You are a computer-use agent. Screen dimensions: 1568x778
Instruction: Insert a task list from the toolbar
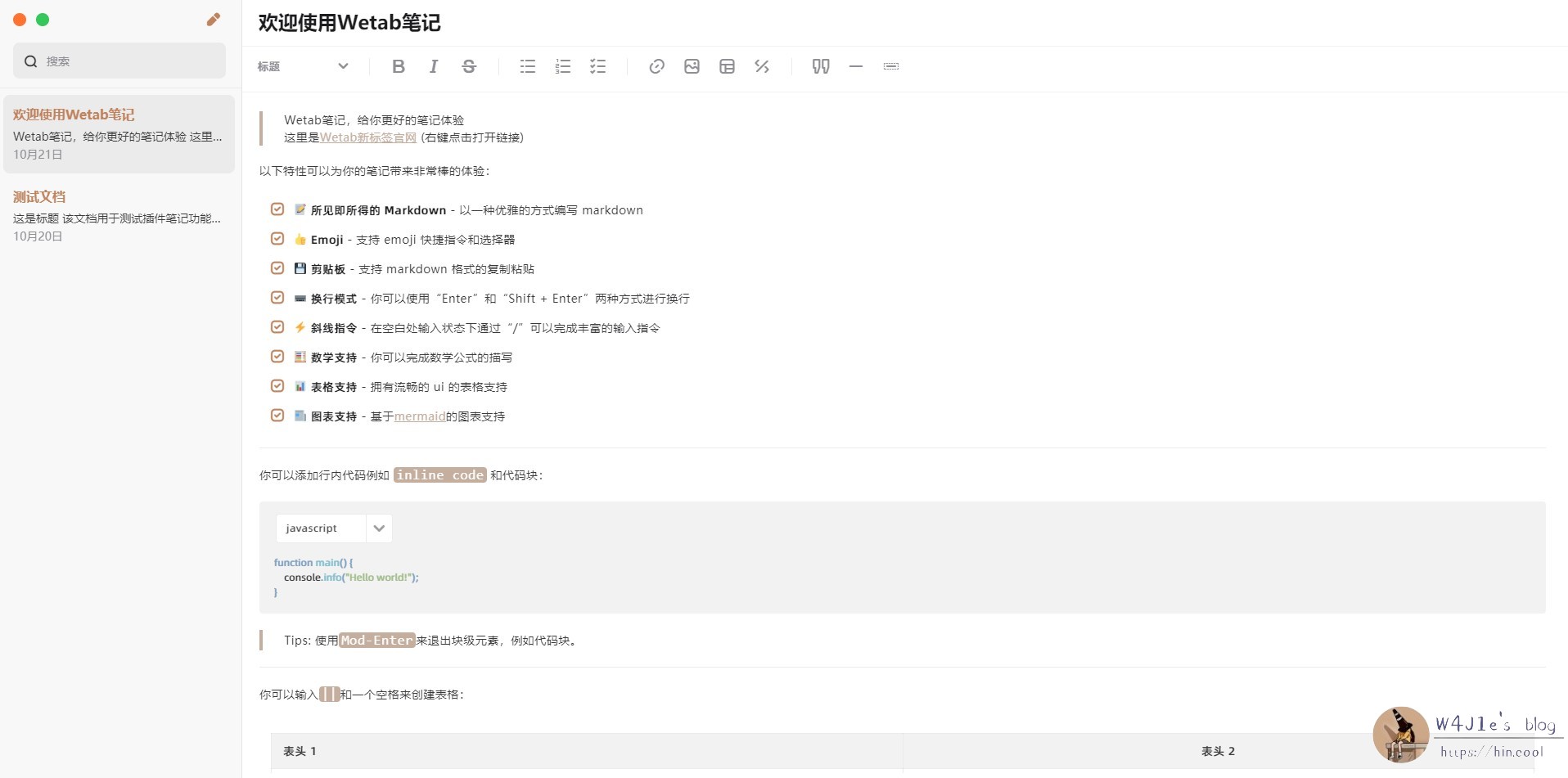(x=598, y=66)
